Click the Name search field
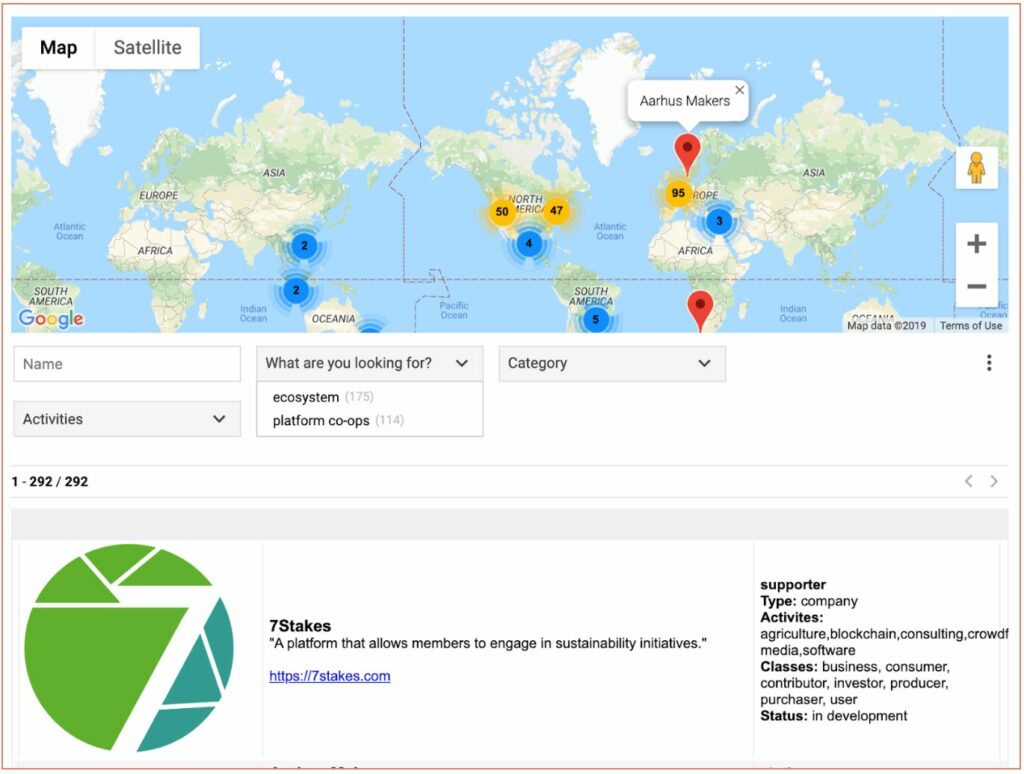Image resolution: width=1024 pixels, height=774 pixels. (x=126, y=364)
